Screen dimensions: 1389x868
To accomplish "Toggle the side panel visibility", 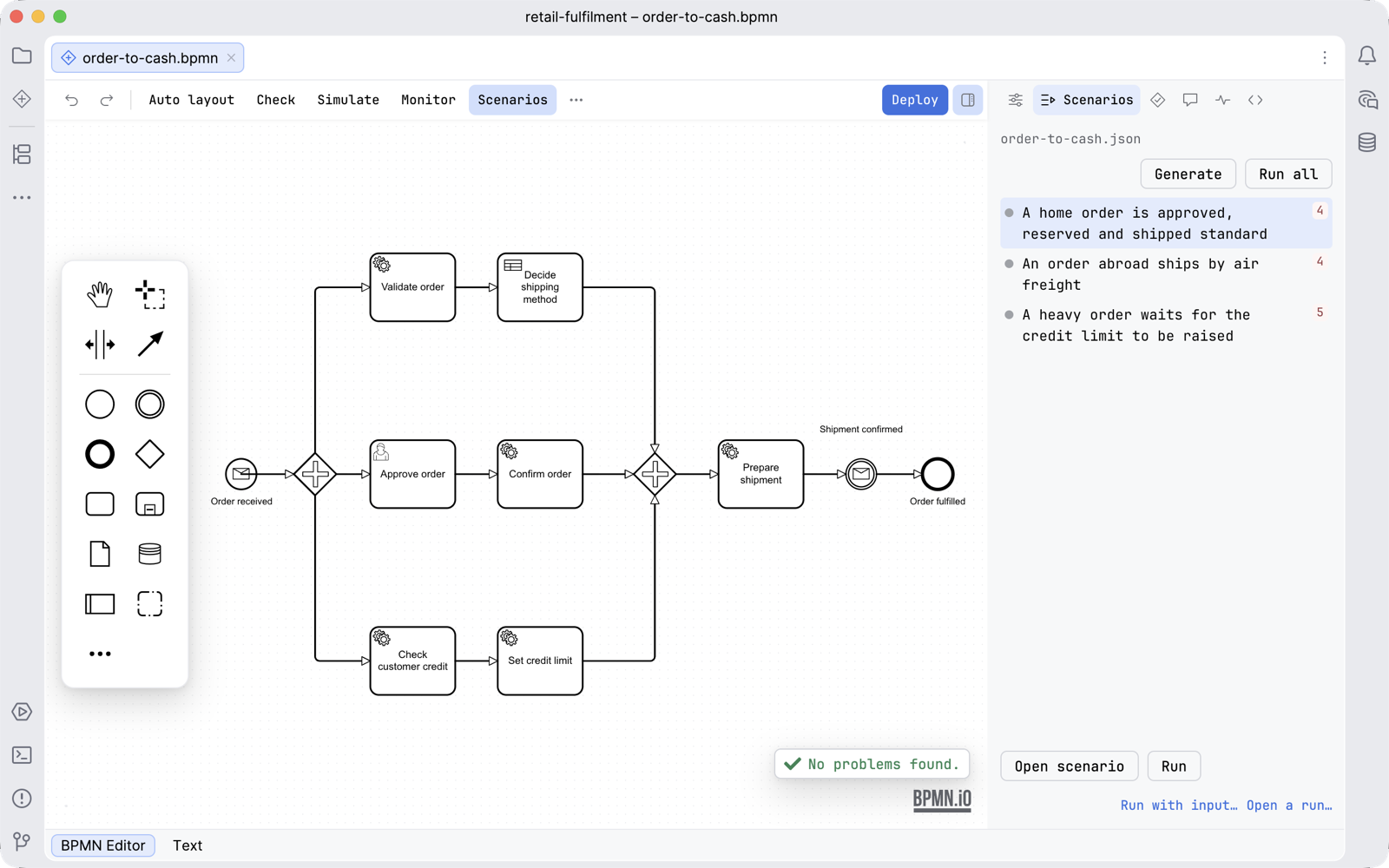I will [968, 100].
